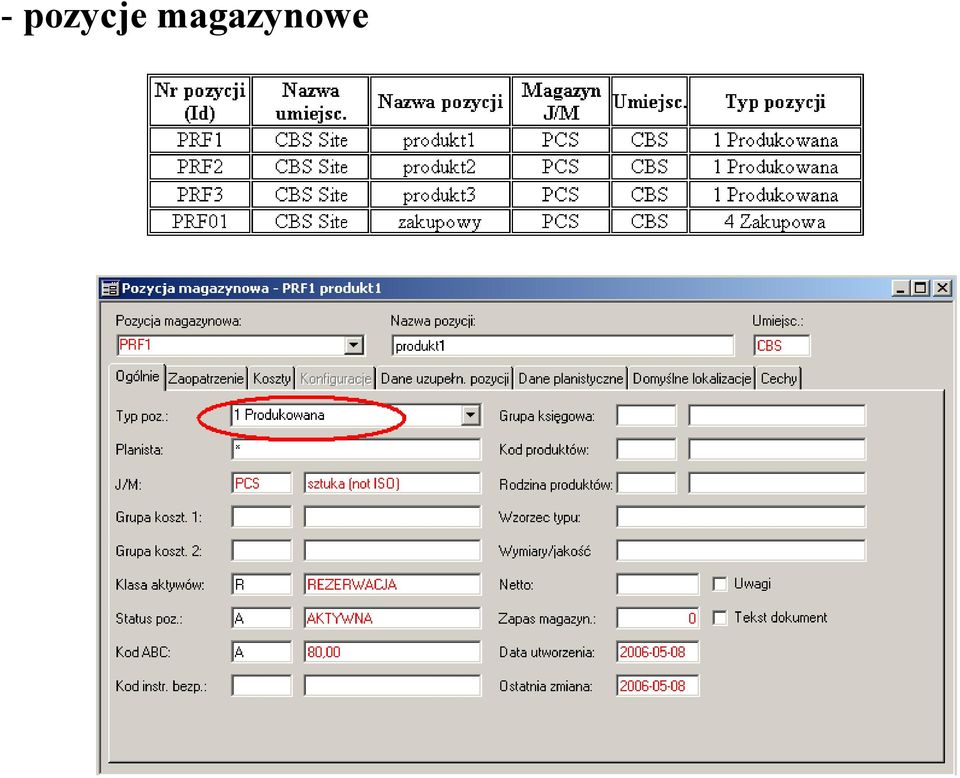960x778 pixels.
Task: Switch to the Ogólnie tab
Action: pyautogui.click(x=138, y=377)
